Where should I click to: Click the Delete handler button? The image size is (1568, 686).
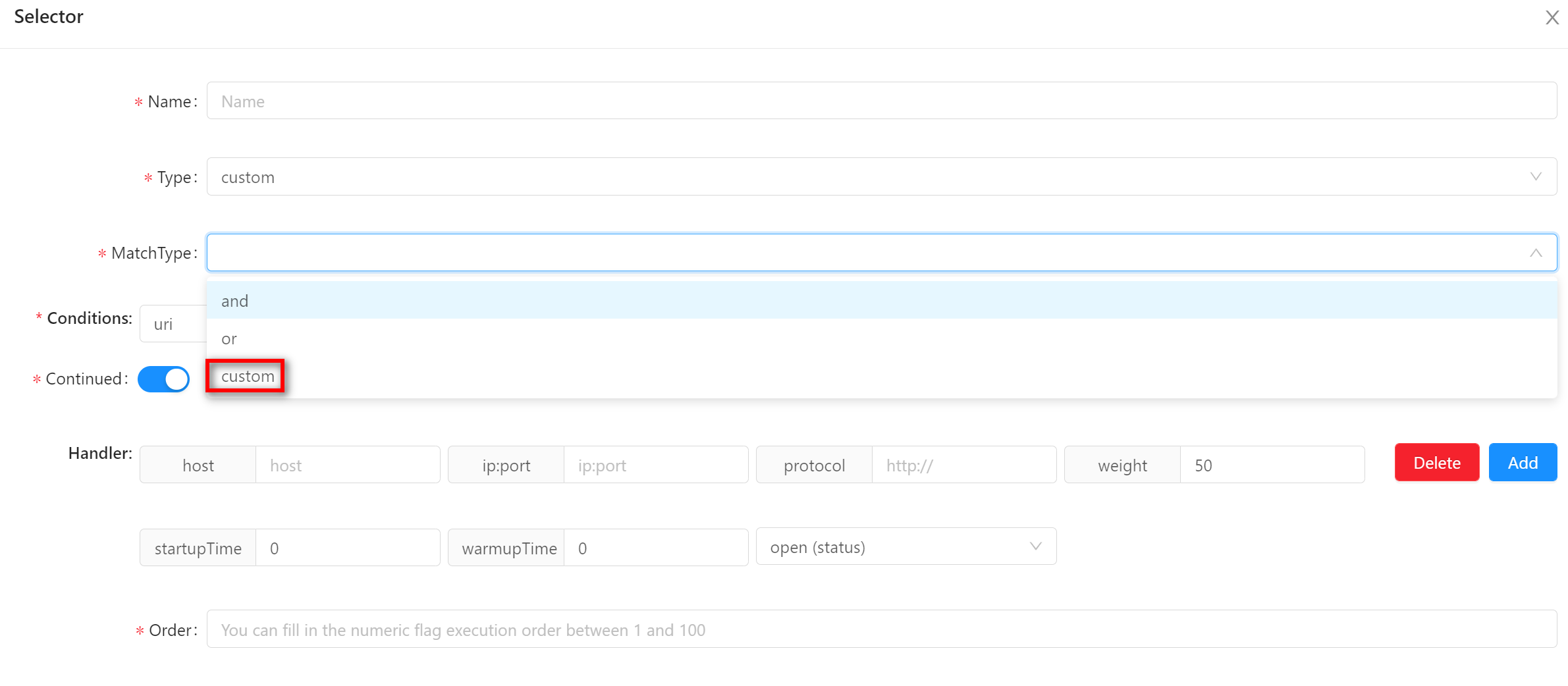1436,462
